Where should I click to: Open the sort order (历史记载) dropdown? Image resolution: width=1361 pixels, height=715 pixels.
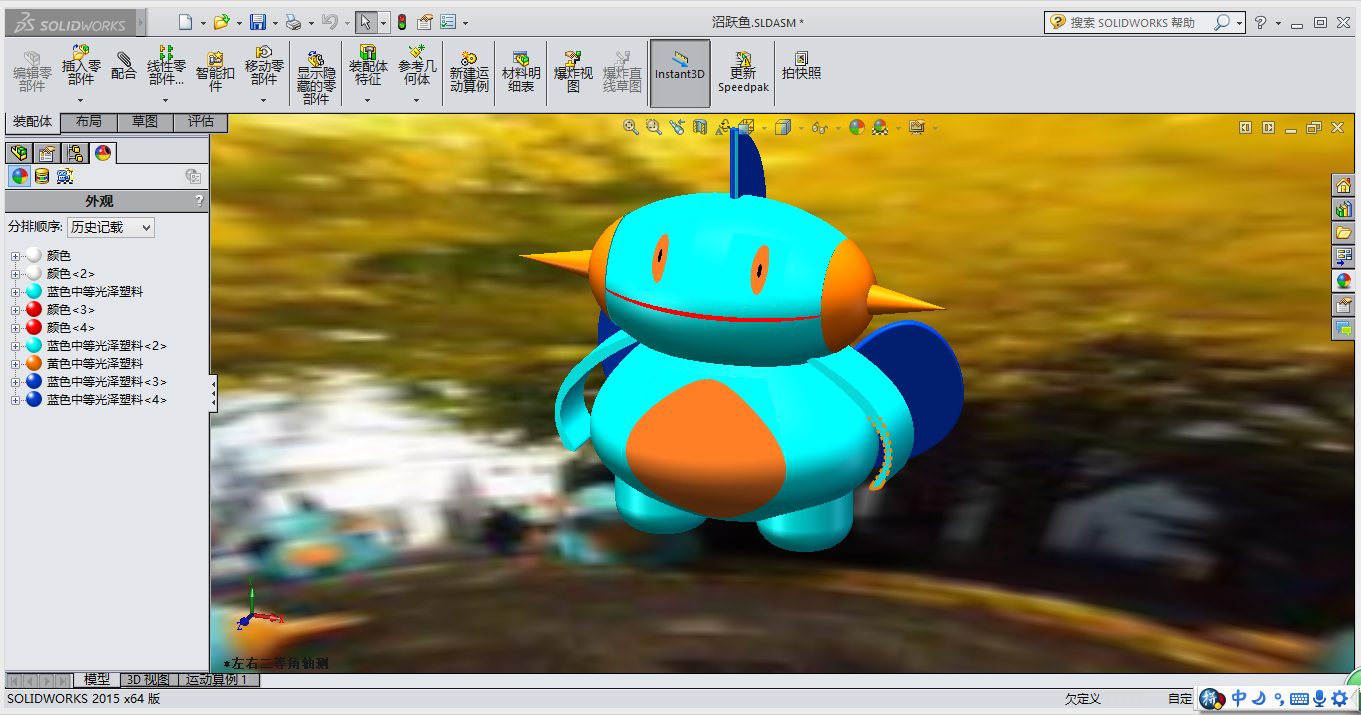[x=111, y=227]
